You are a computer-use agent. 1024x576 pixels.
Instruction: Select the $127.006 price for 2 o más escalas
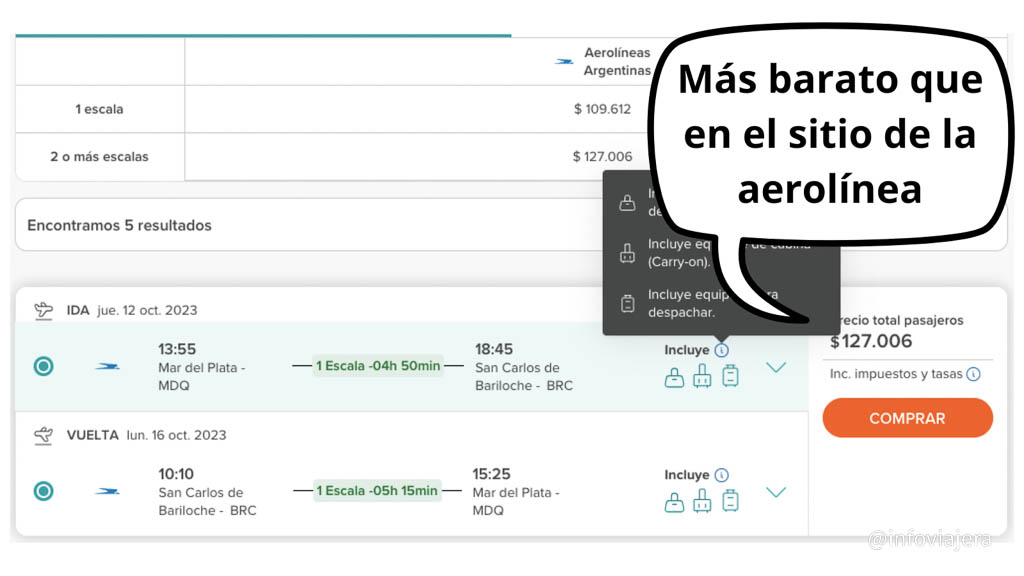[602, 156]
